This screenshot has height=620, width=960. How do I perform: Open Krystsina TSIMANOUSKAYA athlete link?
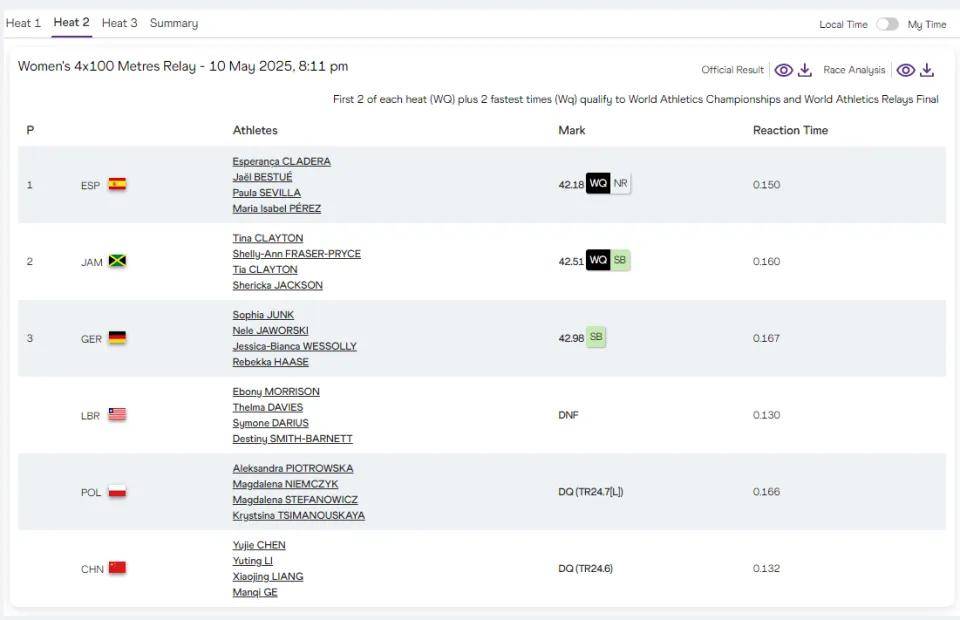[298, 516]
